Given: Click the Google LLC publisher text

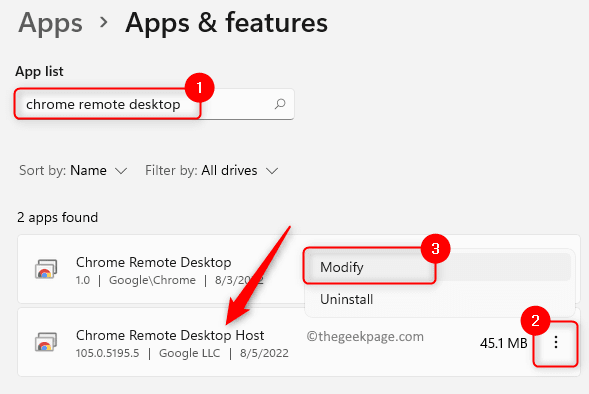Looking at the screenshot, I should 190,353.
